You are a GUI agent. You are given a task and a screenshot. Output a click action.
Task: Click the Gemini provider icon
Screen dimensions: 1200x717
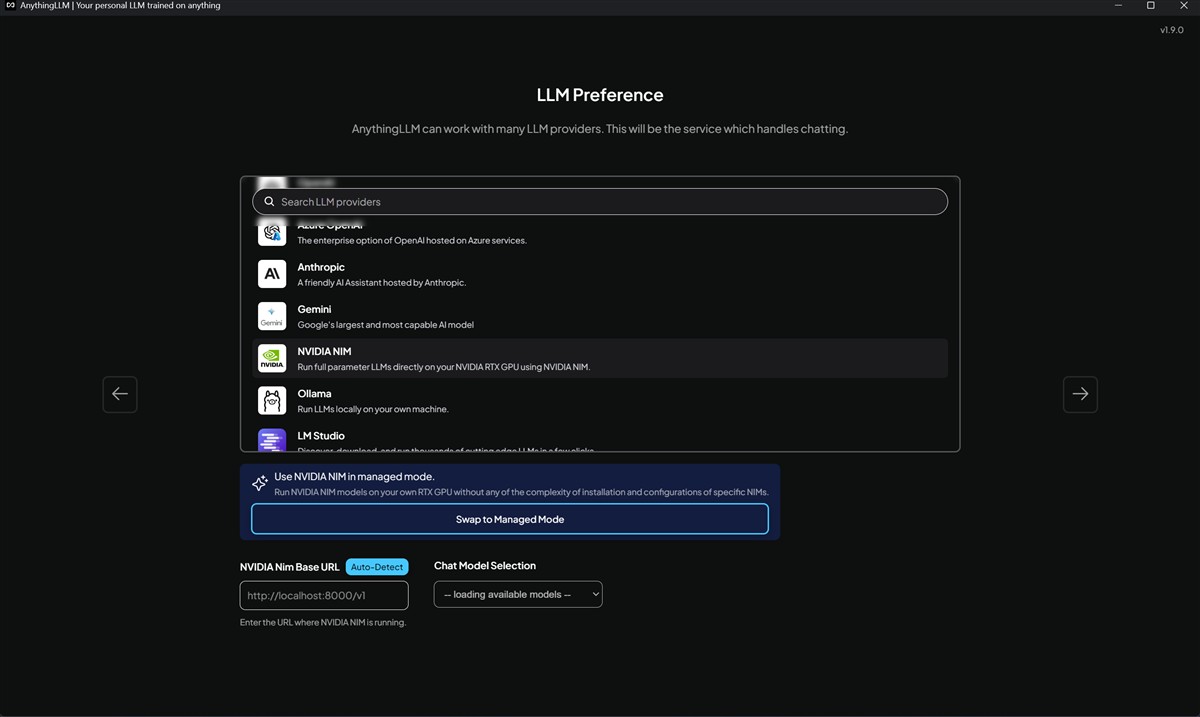point(272,316)
